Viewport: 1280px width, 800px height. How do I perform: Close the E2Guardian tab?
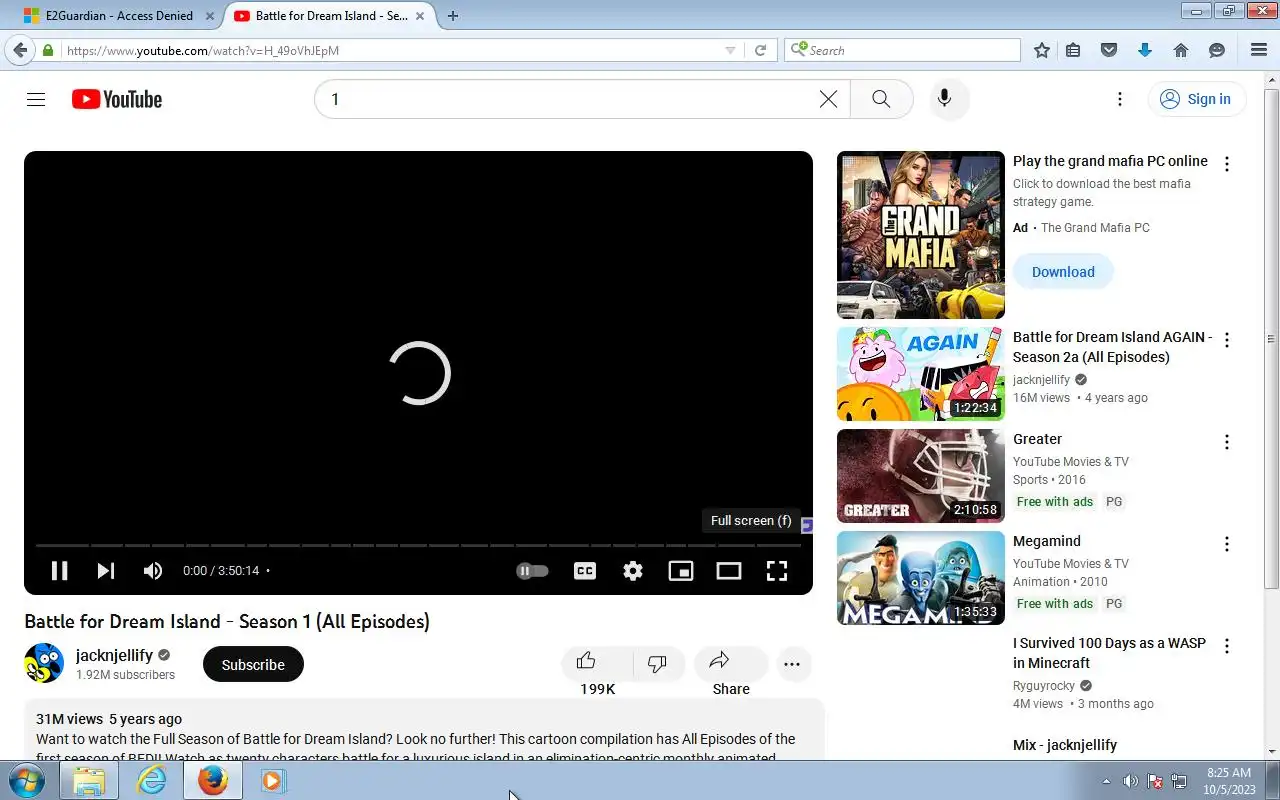[209, 15]
